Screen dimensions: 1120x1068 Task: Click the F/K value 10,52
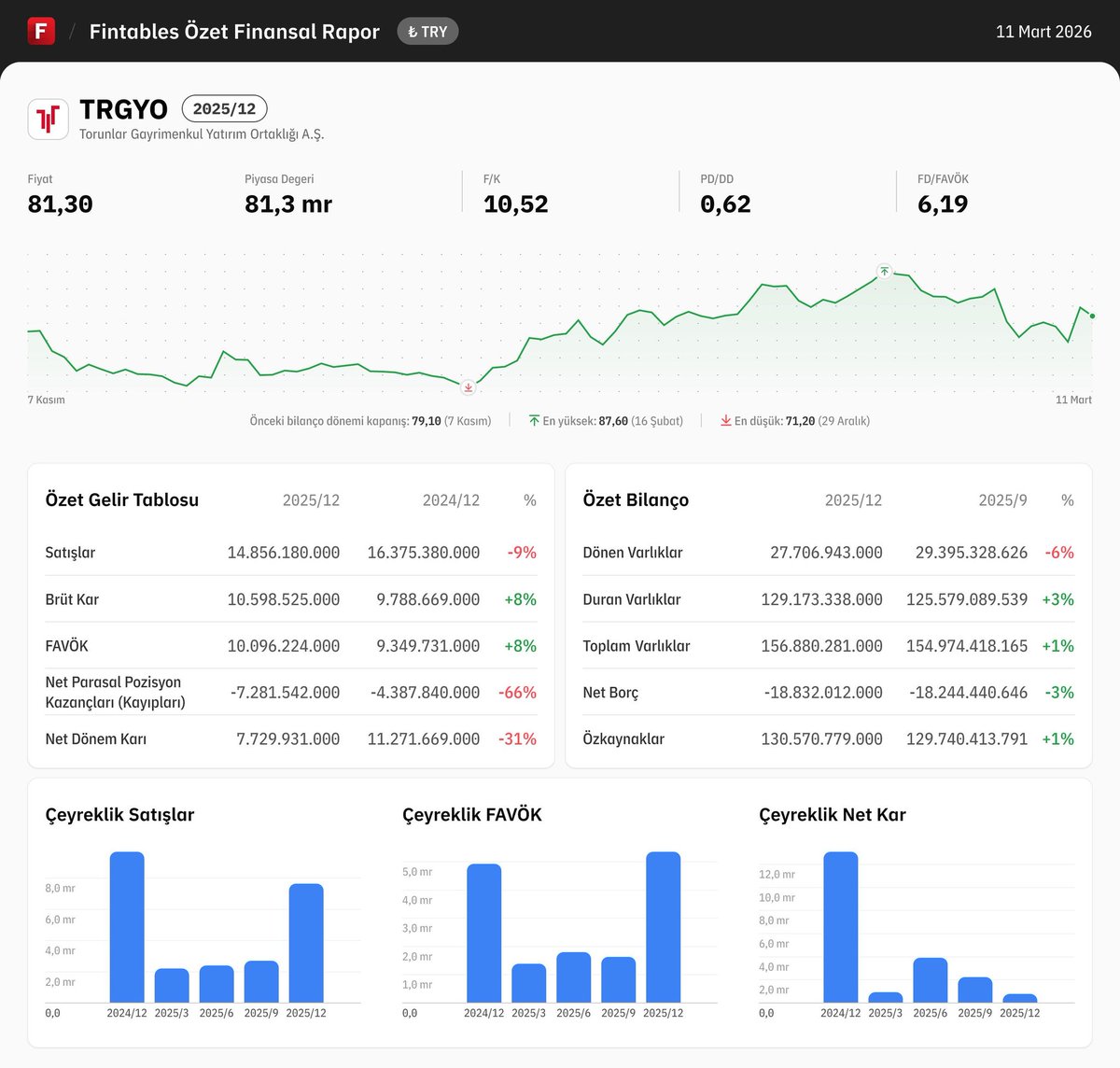click(516, 204)
